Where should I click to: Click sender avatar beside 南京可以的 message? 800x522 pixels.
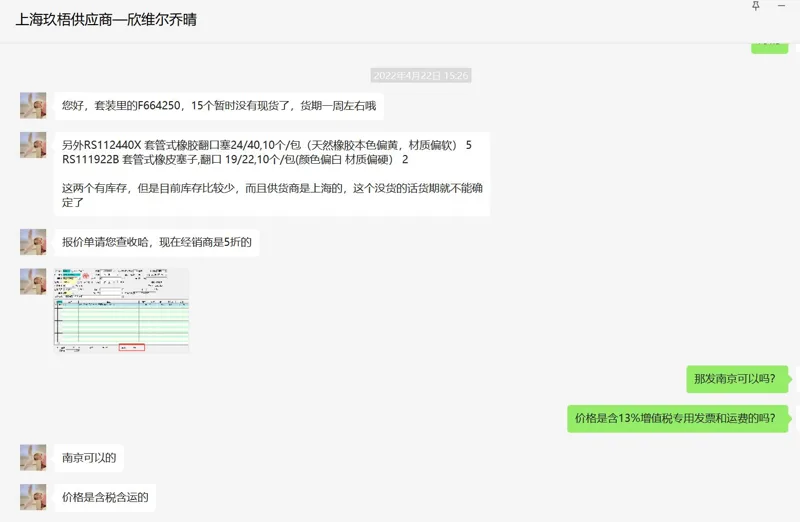[x=33, y=457]
